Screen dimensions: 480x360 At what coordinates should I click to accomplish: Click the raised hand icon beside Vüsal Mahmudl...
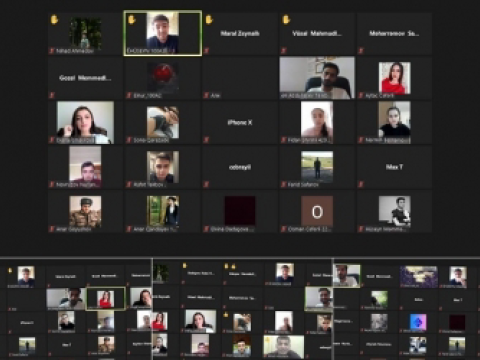point(286,20)
